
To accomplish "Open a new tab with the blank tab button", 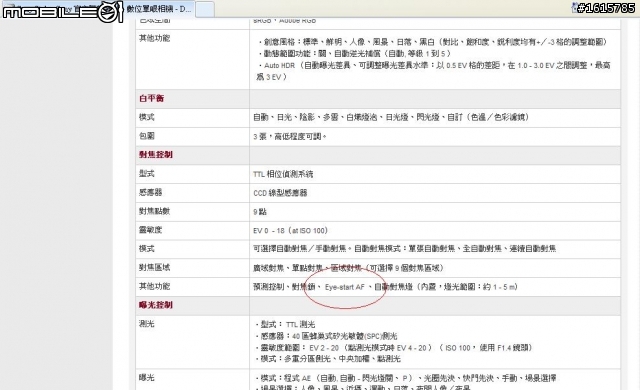I will tap(204, 9).
